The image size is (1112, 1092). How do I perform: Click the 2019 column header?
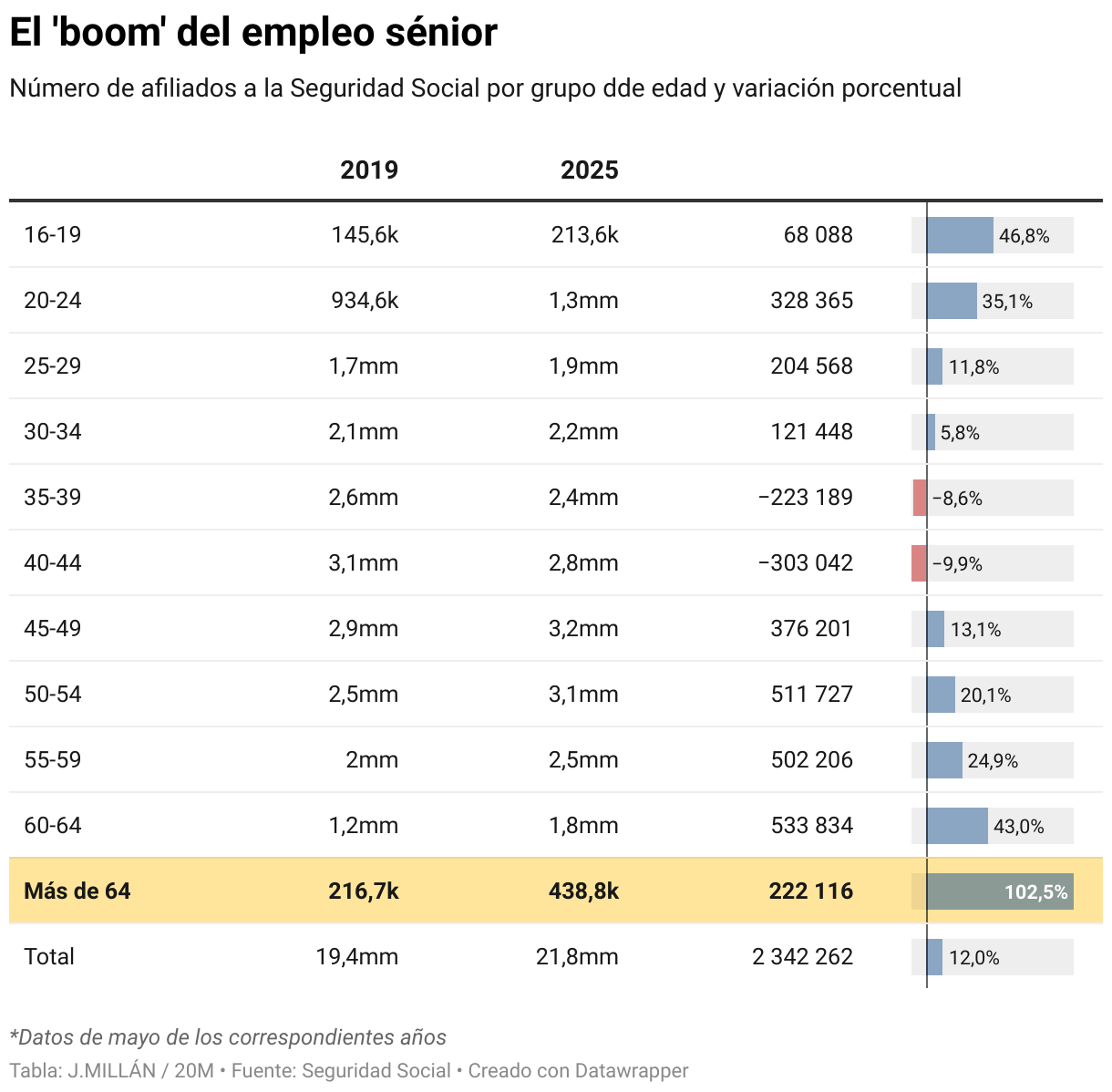368,170
